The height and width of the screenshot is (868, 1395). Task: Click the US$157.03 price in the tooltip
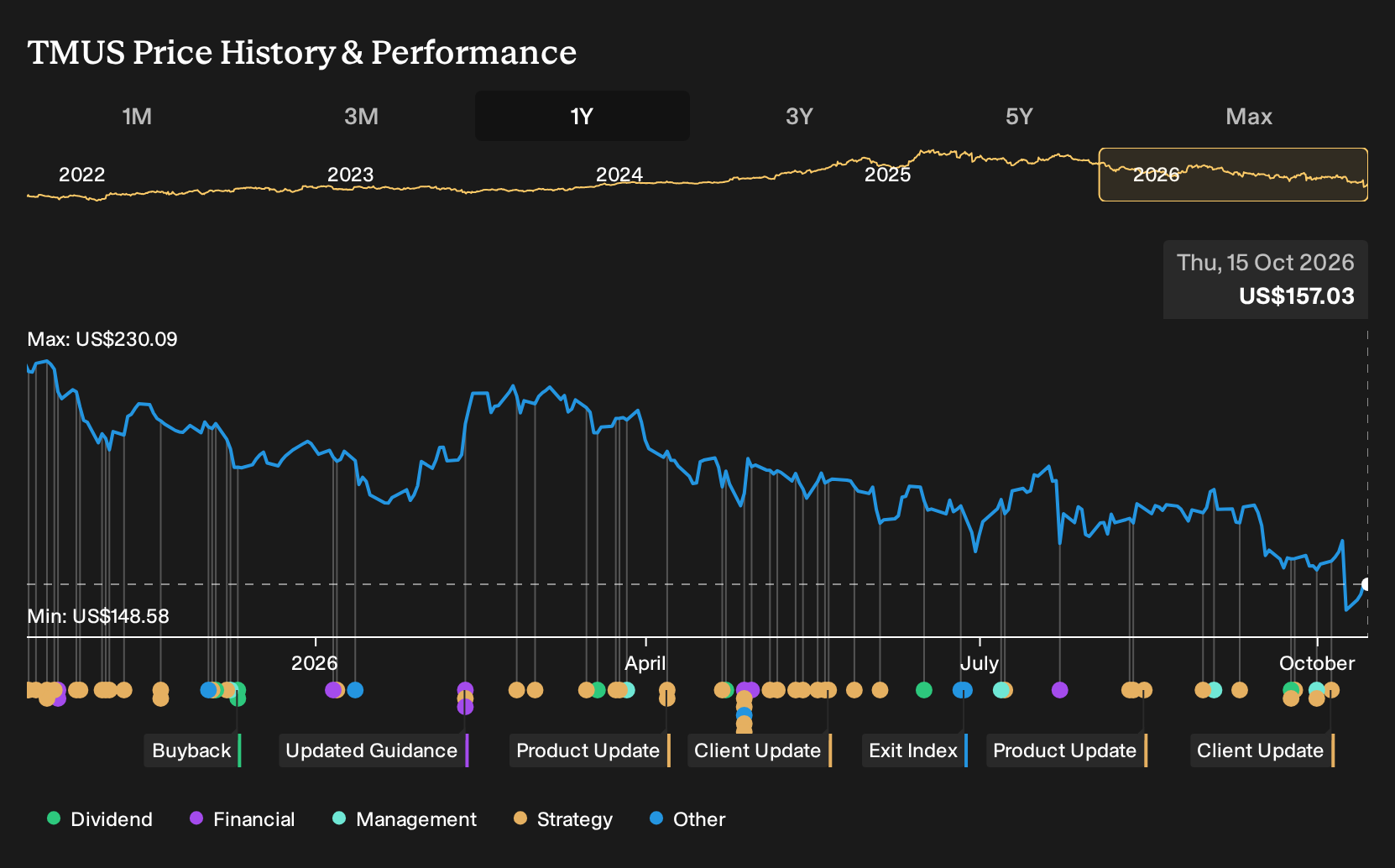[1297, 296]
